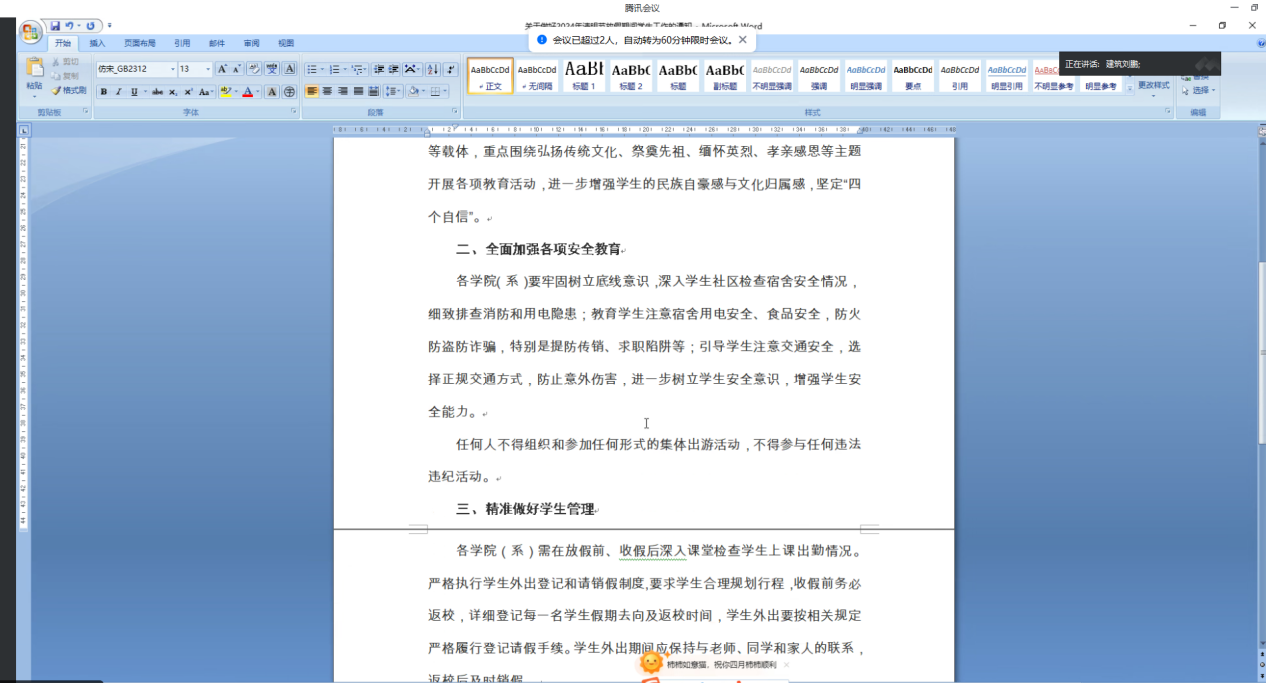Click the Format Painter tool
Viewport: 1266px width, 683px height.
pos(69,90)
